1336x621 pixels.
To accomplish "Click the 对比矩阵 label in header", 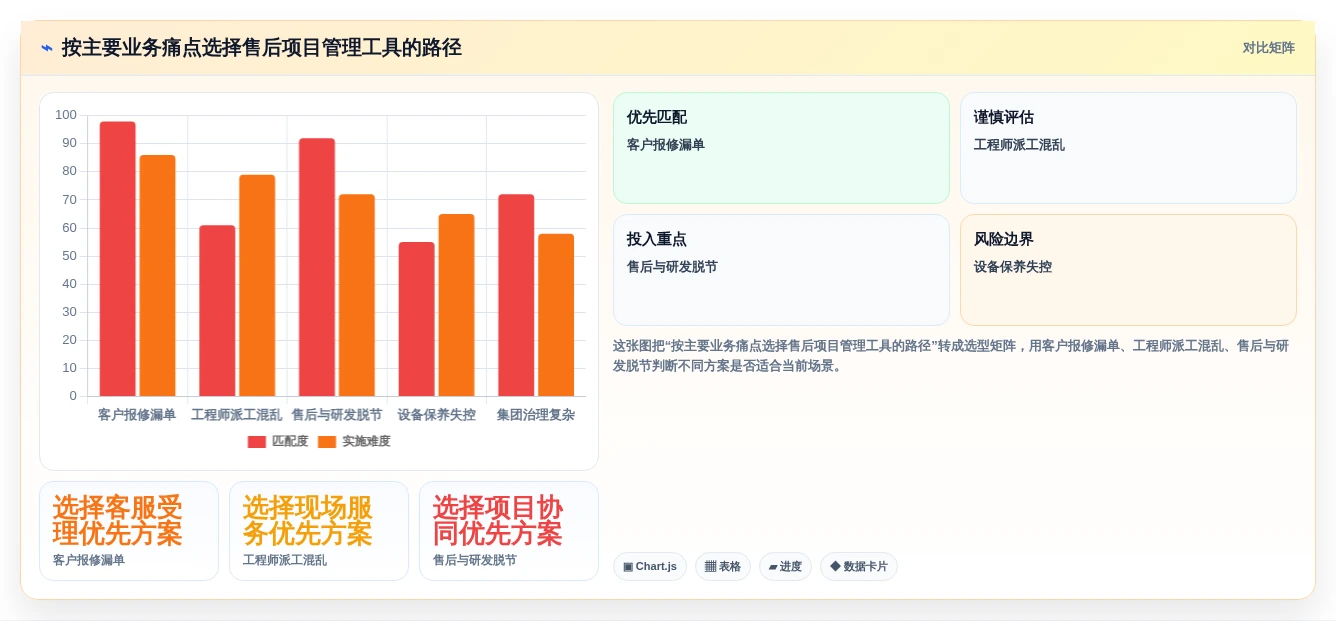I will [1268, 48].
